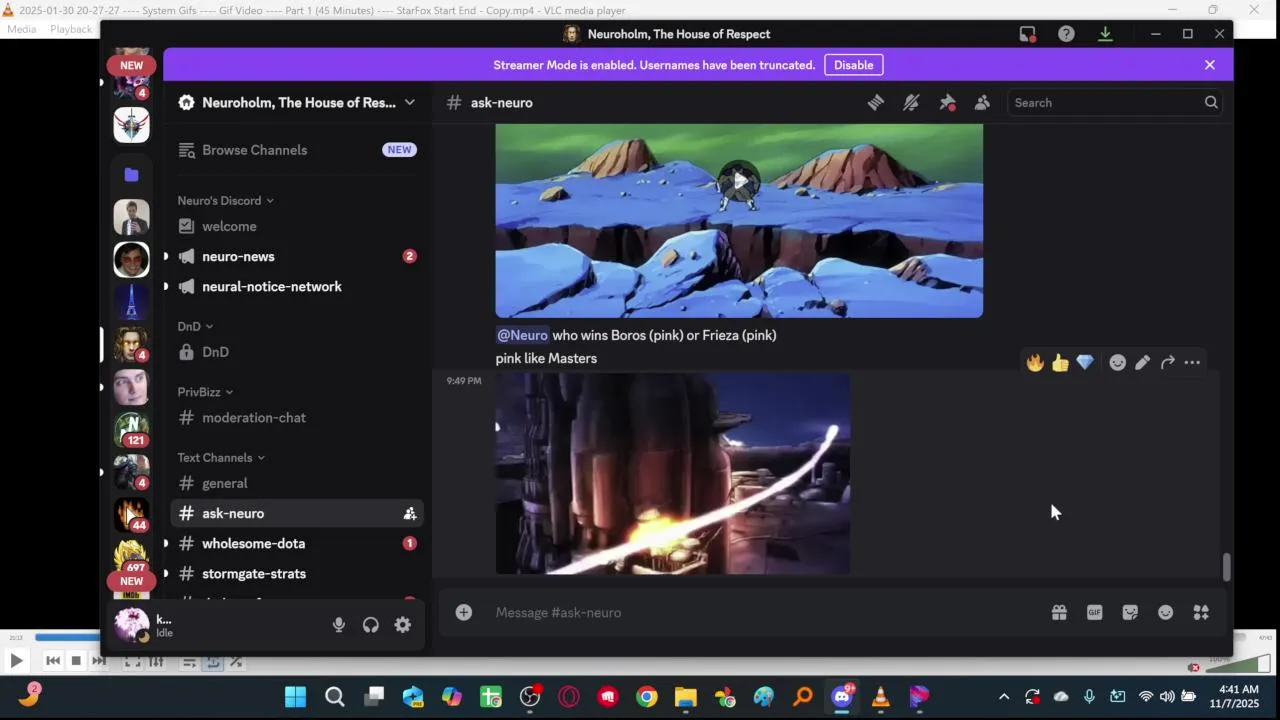Open the Threads icon in channel header
This screenshot has height=720, width=1280.
click(875, 103)
